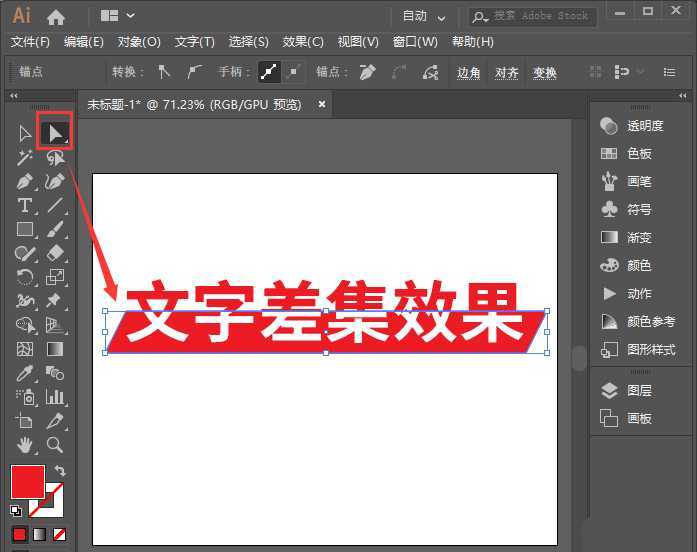Select the Type tool
The width and height of the screenshot is (697, 552).
tap(25, 205)
